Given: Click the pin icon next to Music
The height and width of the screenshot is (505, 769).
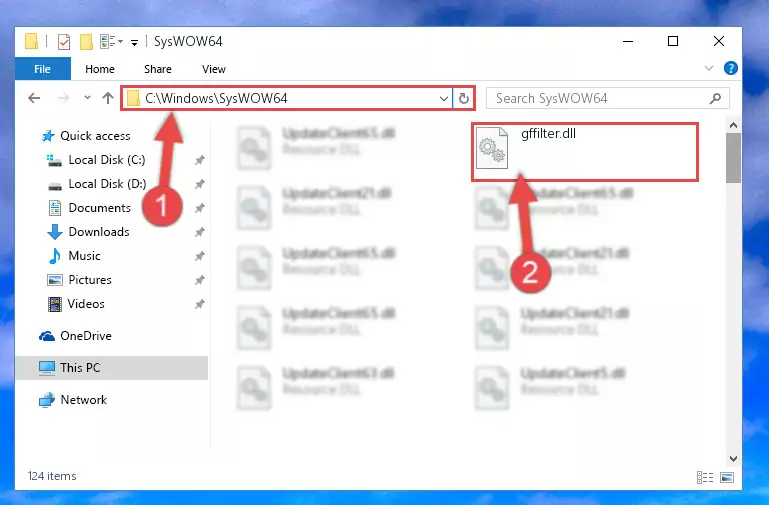Looking at the screenshot, I should click(200, 256).
